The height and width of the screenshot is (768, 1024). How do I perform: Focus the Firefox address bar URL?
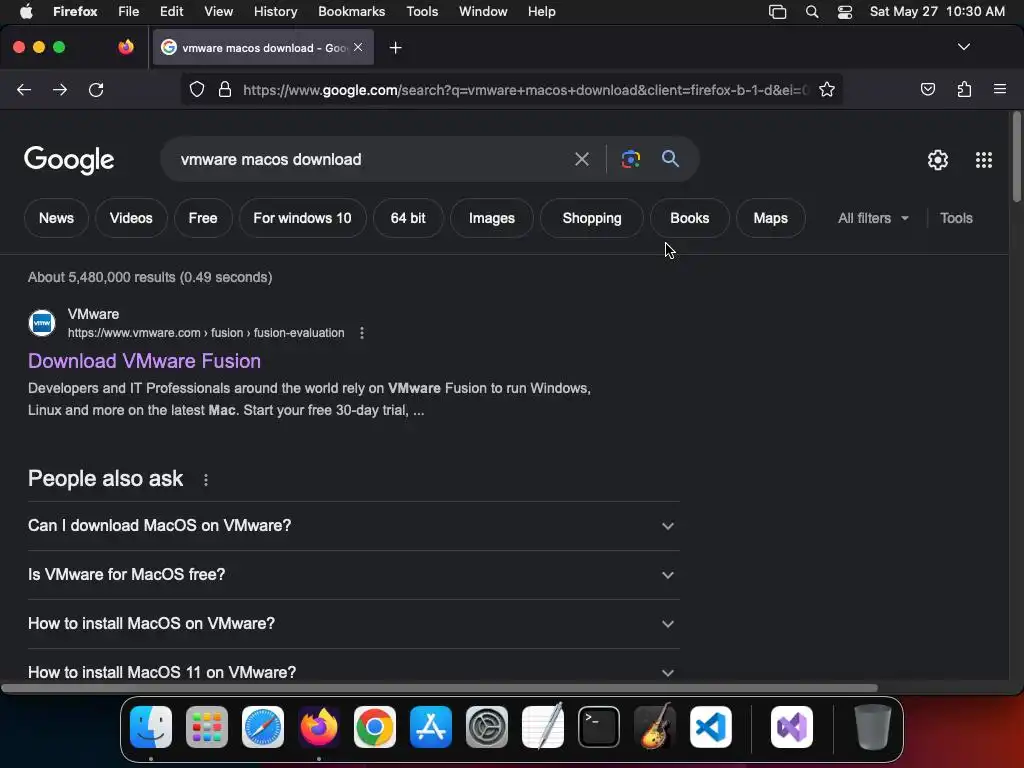coord(526,89)
